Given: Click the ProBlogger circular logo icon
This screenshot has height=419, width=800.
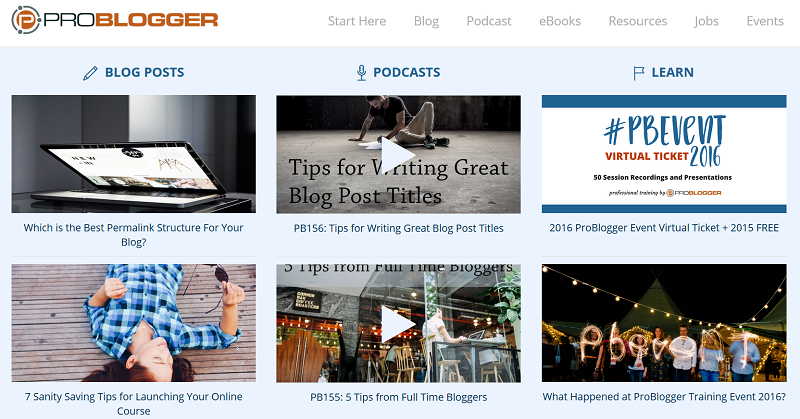Looking at the screenshot, I should point(26,20).
